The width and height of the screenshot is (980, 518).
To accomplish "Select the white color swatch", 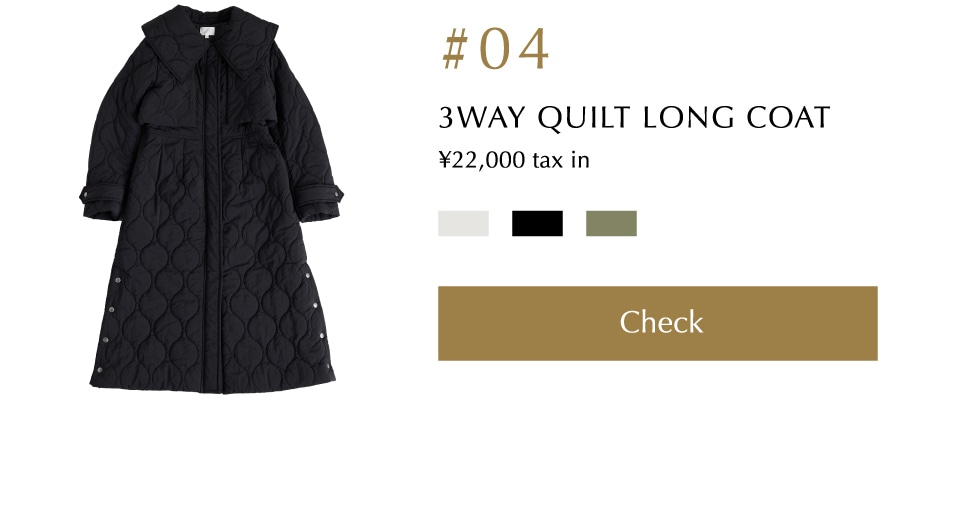I will tap(463, 224).
